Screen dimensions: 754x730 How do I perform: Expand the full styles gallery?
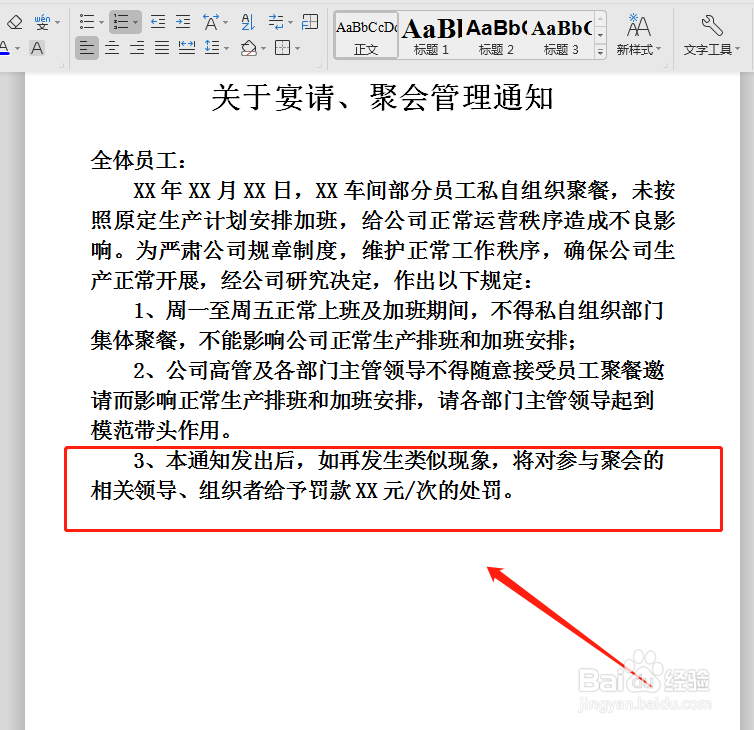point(600,51)
